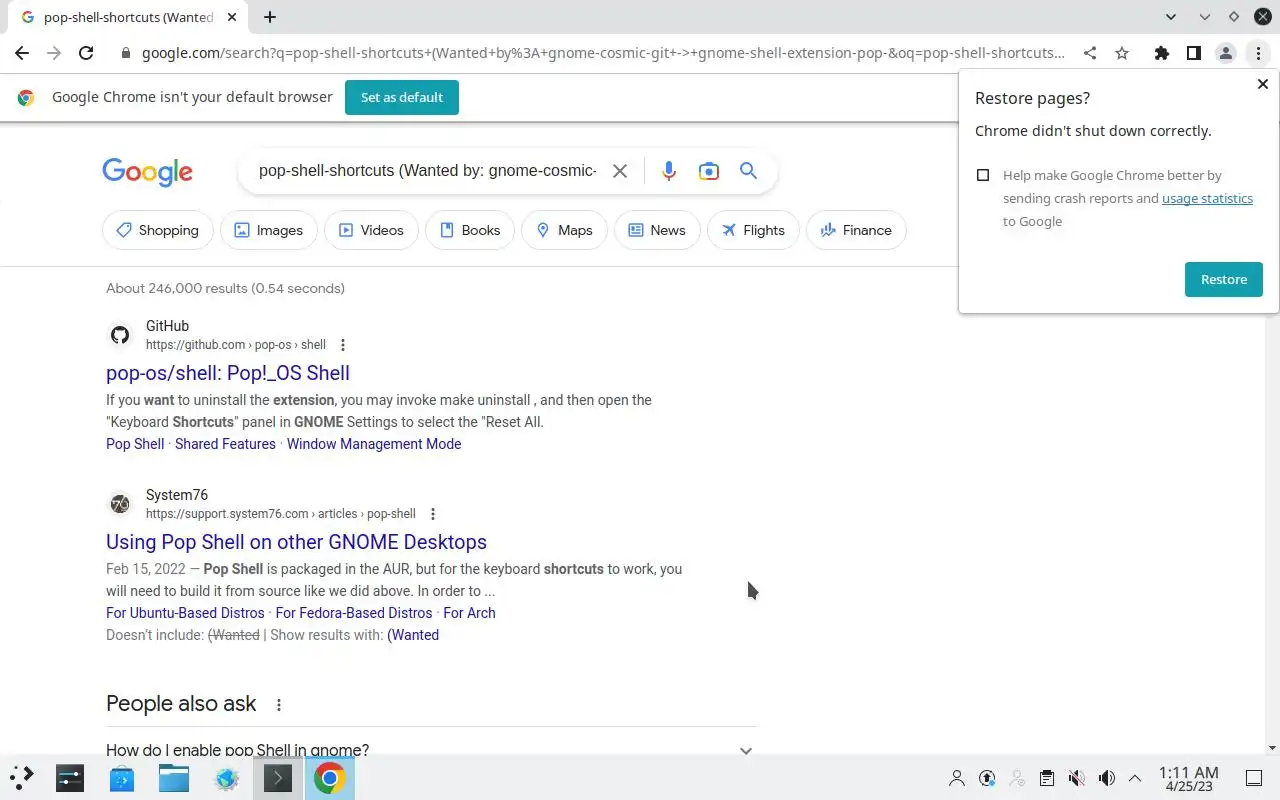Image resolution: width=1280 pixels, height=800 pixels.
Task: Open pop-os/shell: Pop!_OS Shell result
Action: [x=228, y=373]
